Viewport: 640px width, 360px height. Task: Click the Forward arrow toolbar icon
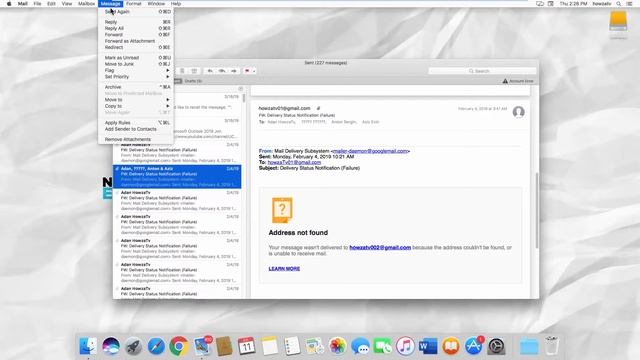[234, 71]
